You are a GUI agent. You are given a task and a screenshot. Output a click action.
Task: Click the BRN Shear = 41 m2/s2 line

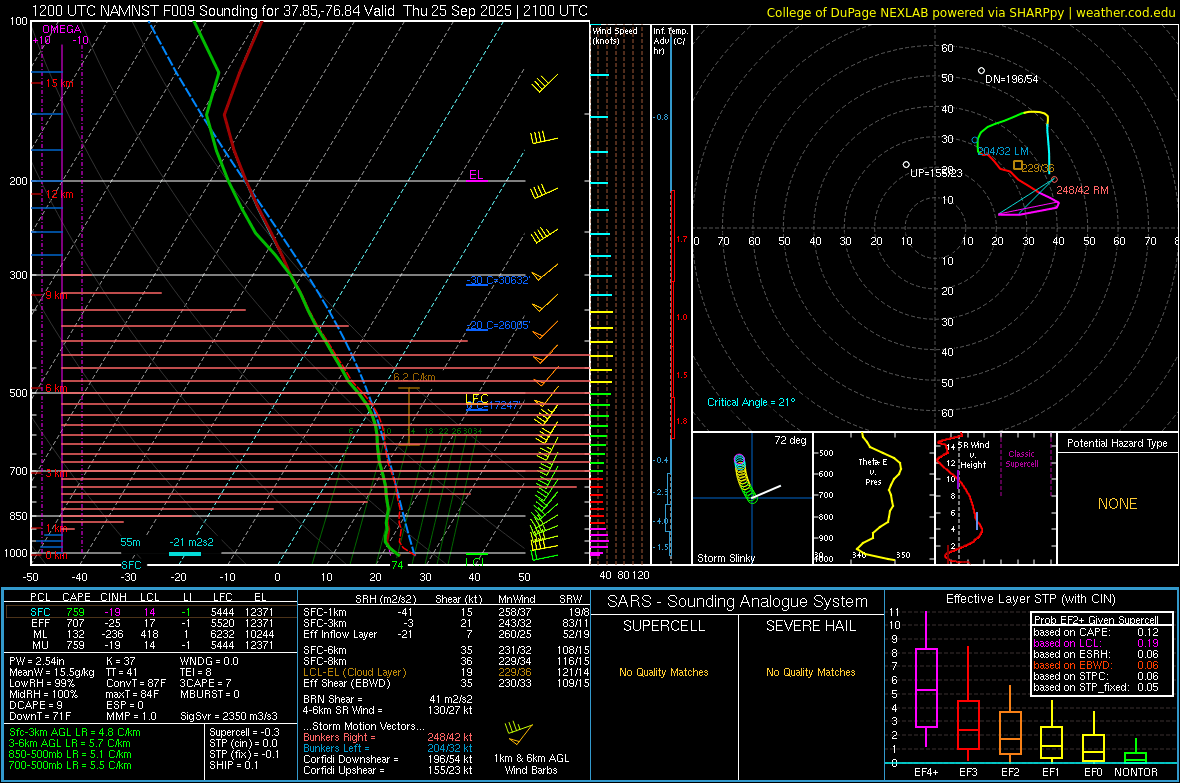pyautogui.click(x=388, y=699)
